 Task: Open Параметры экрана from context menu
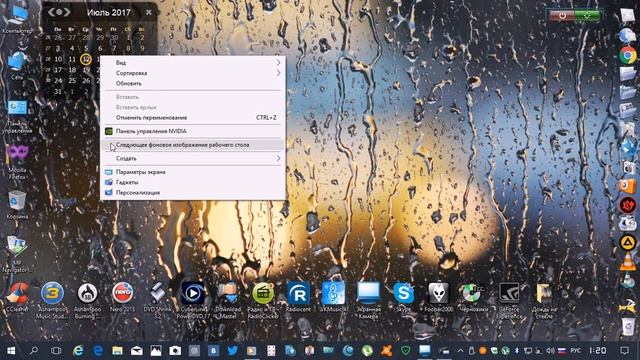(193, 172)
